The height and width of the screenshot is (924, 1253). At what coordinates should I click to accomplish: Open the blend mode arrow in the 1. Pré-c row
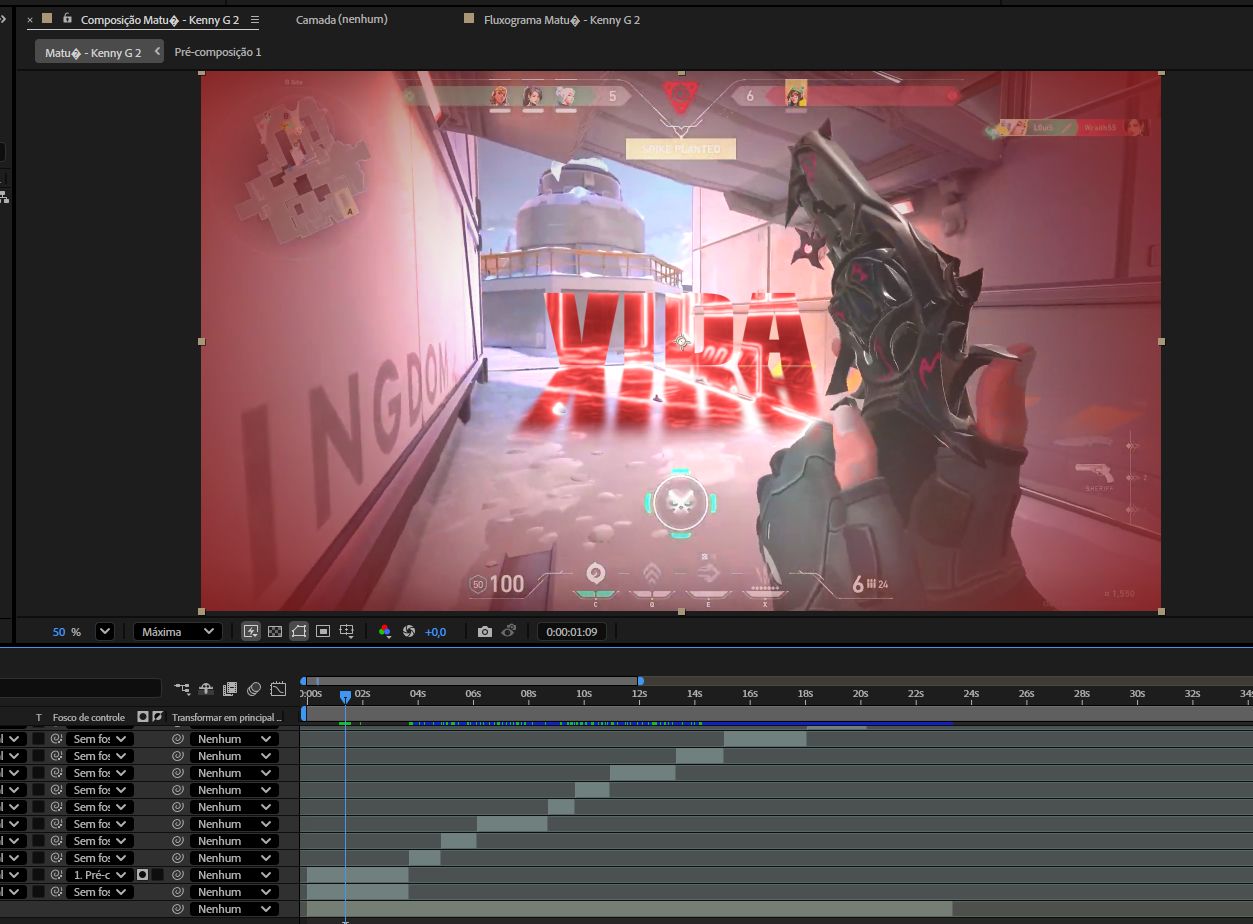pyautogui.click(x=14, y=875)
